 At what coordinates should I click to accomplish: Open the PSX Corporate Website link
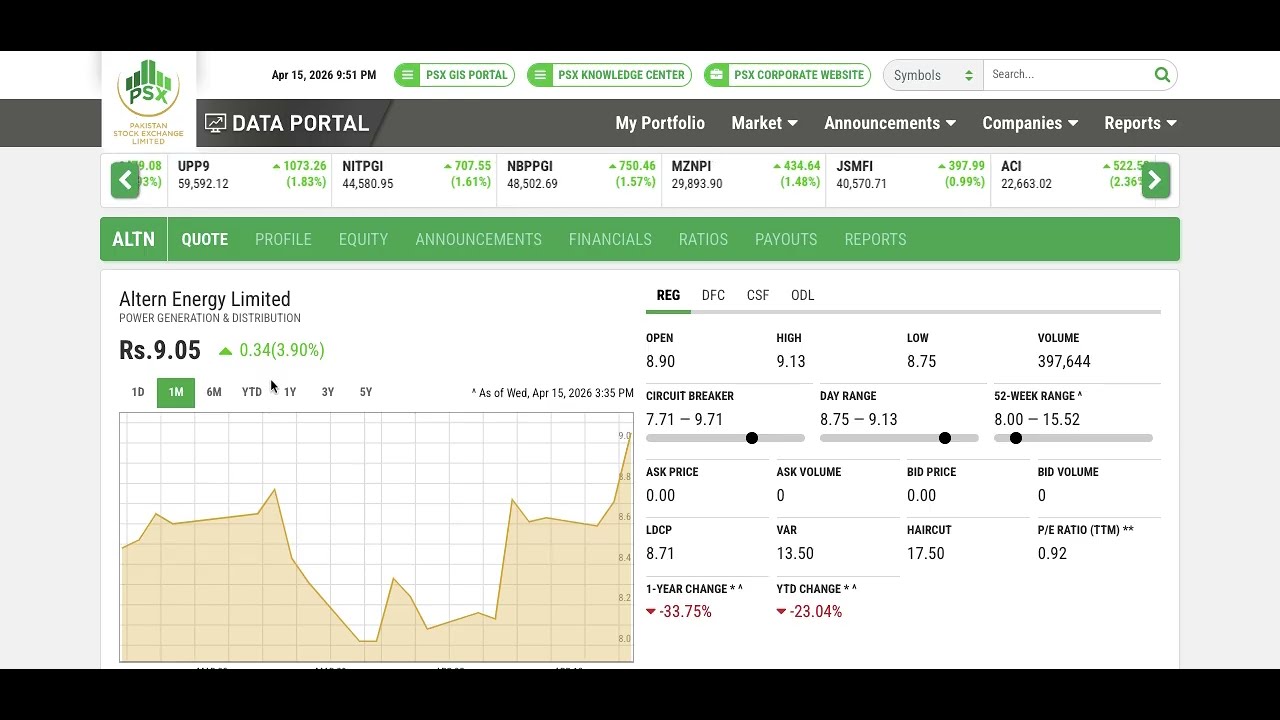coord(787,75)
